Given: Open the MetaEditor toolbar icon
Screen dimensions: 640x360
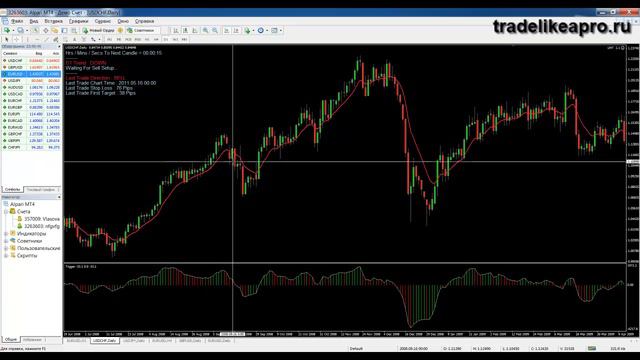Looking at the screenshot, I should pyautogui.click(x=120, y=30).
